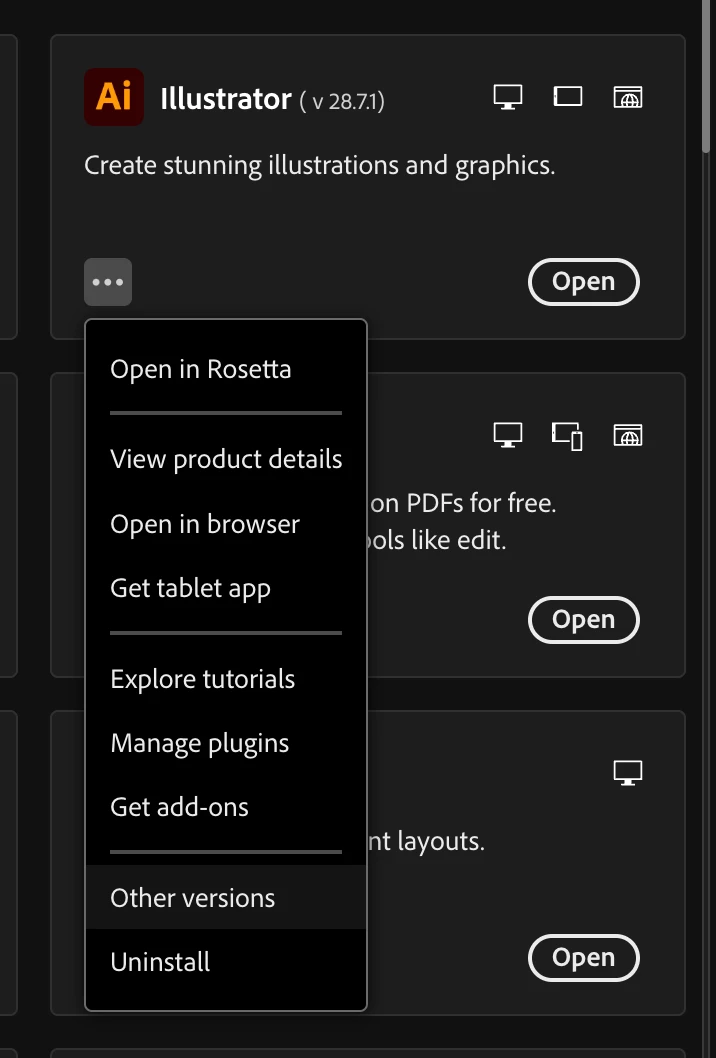Viewport: 716px width, 1058px height.
Task: Choose Explore tutorials
Action: click(226, 679)
